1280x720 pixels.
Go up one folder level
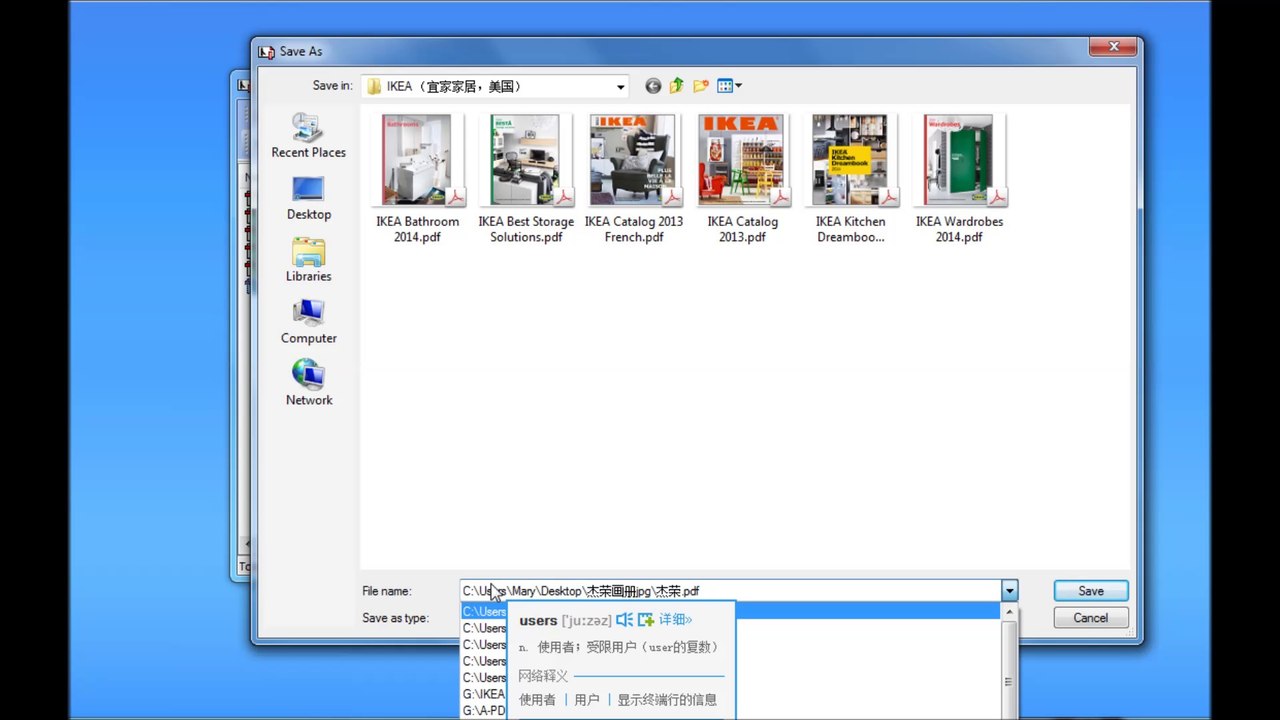(677, 86)
